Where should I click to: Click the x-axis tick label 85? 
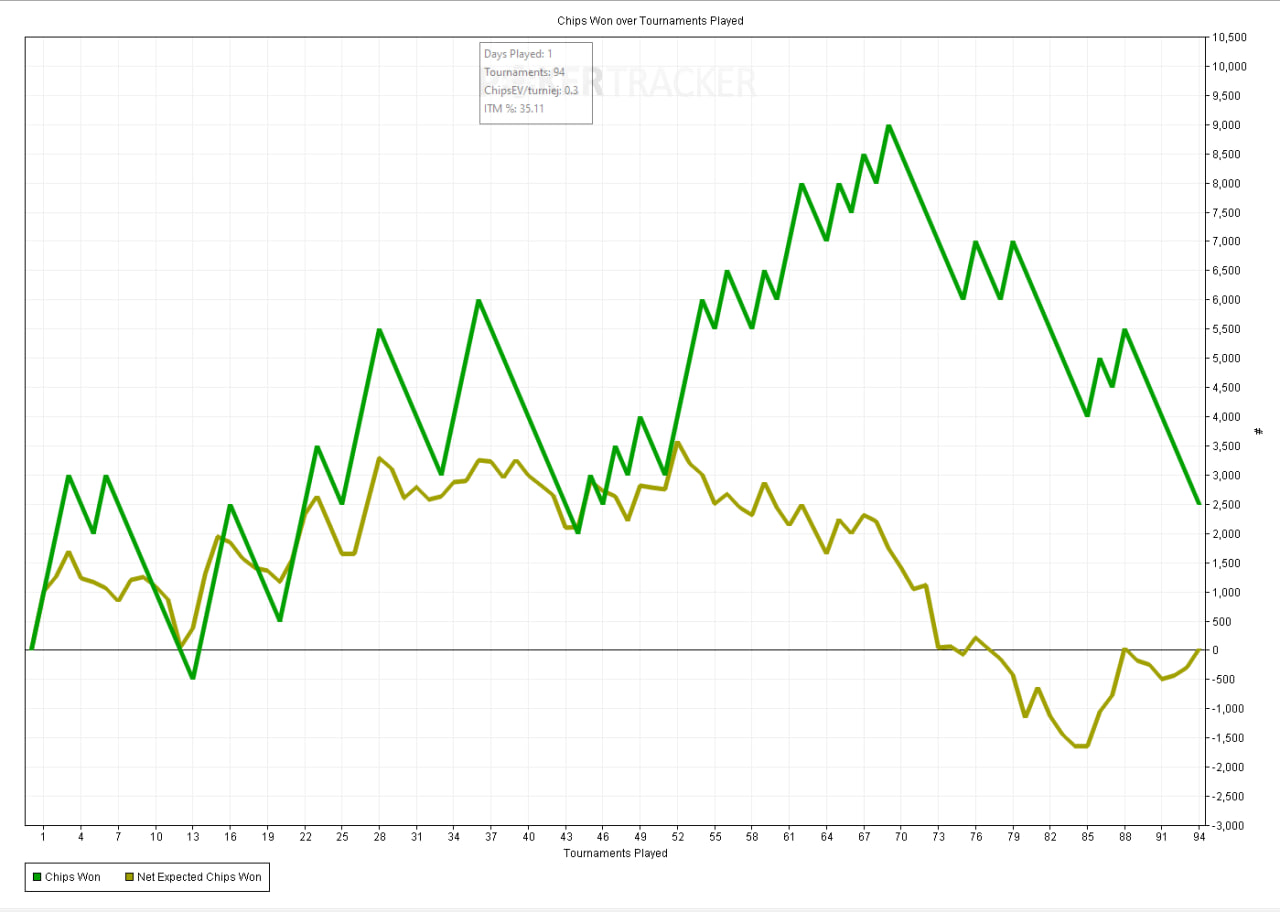[1087, 837]
